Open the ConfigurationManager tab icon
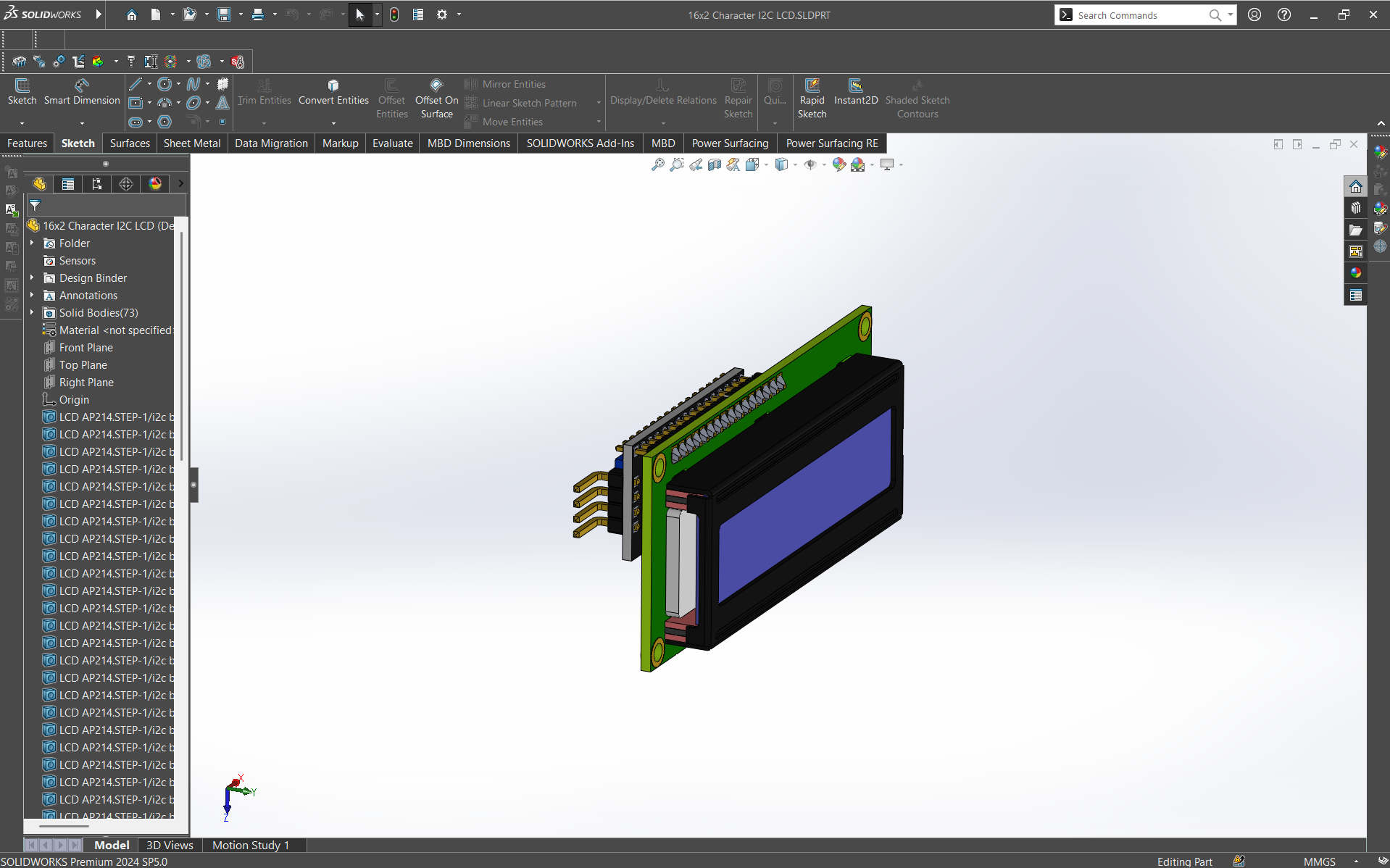The height and width of the screenshot is (868, 1390). pyautogui.click(x=97, y=184)
